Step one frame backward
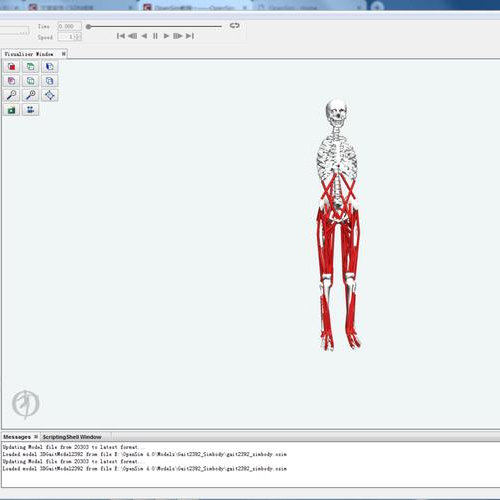Viewport: 500px width, 500px height. pos(132,36)
